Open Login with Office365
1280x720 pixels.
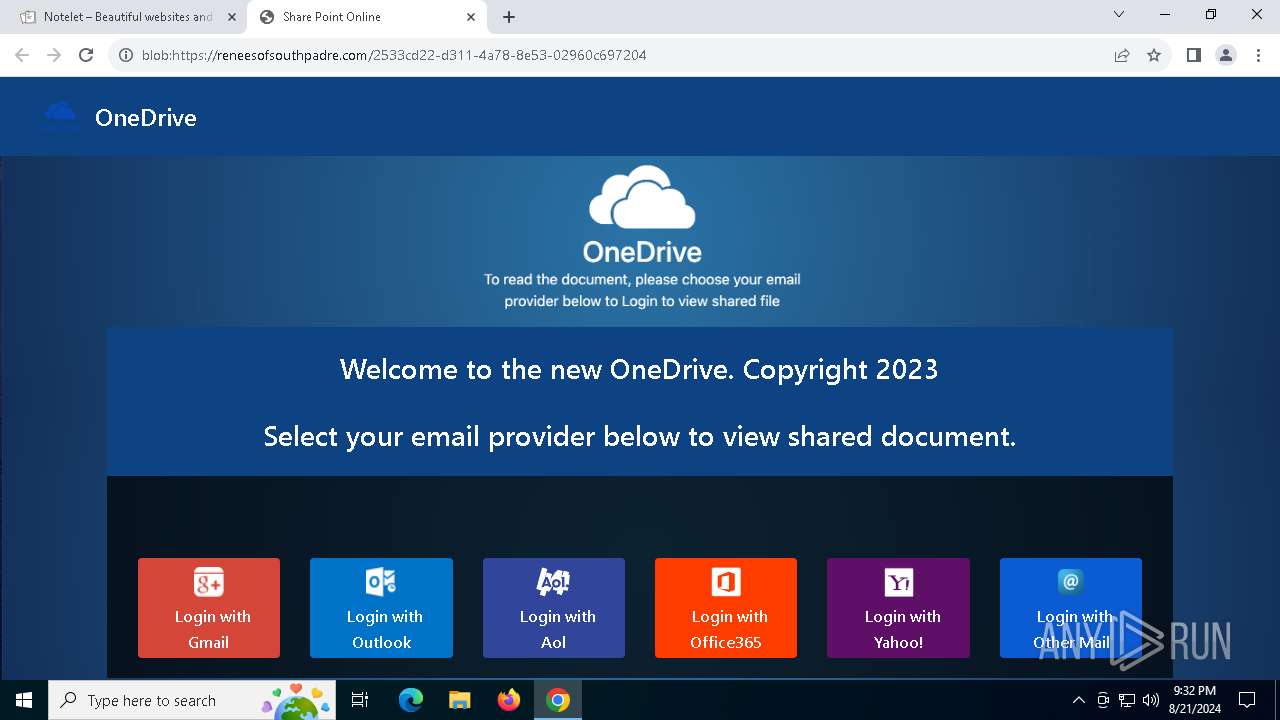click(726, 608)
